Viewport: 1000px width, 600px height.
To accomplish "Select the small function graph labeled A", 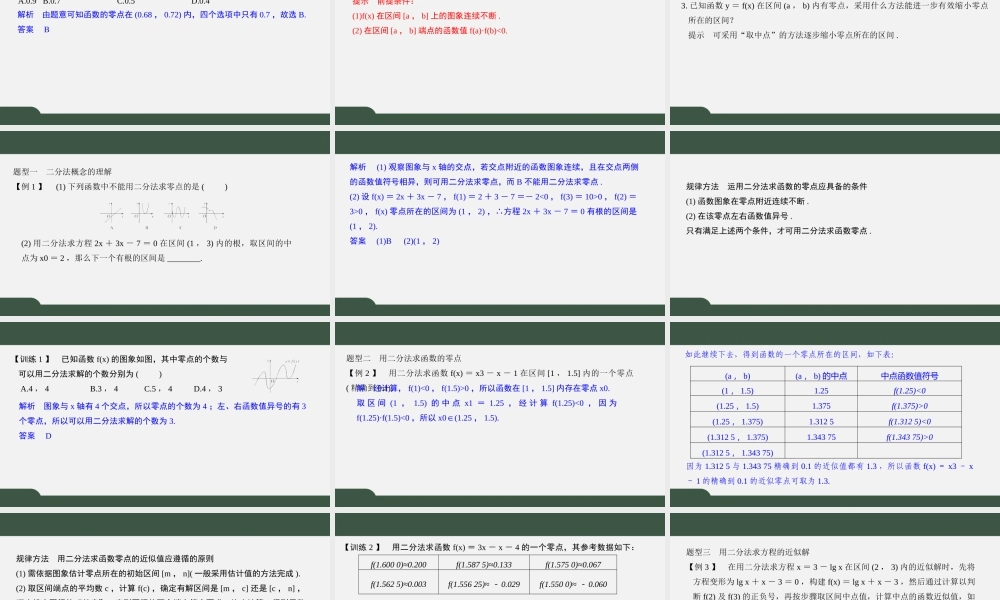I will coord(111,212).
